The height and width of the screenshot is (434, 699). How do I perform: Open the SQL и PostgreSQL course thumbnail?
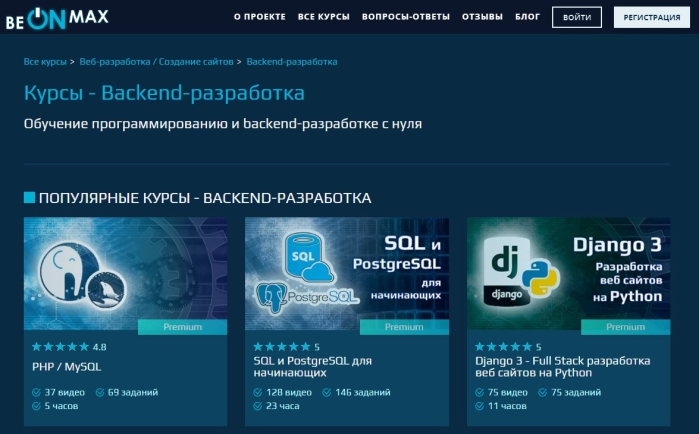(x=347, y=274)
